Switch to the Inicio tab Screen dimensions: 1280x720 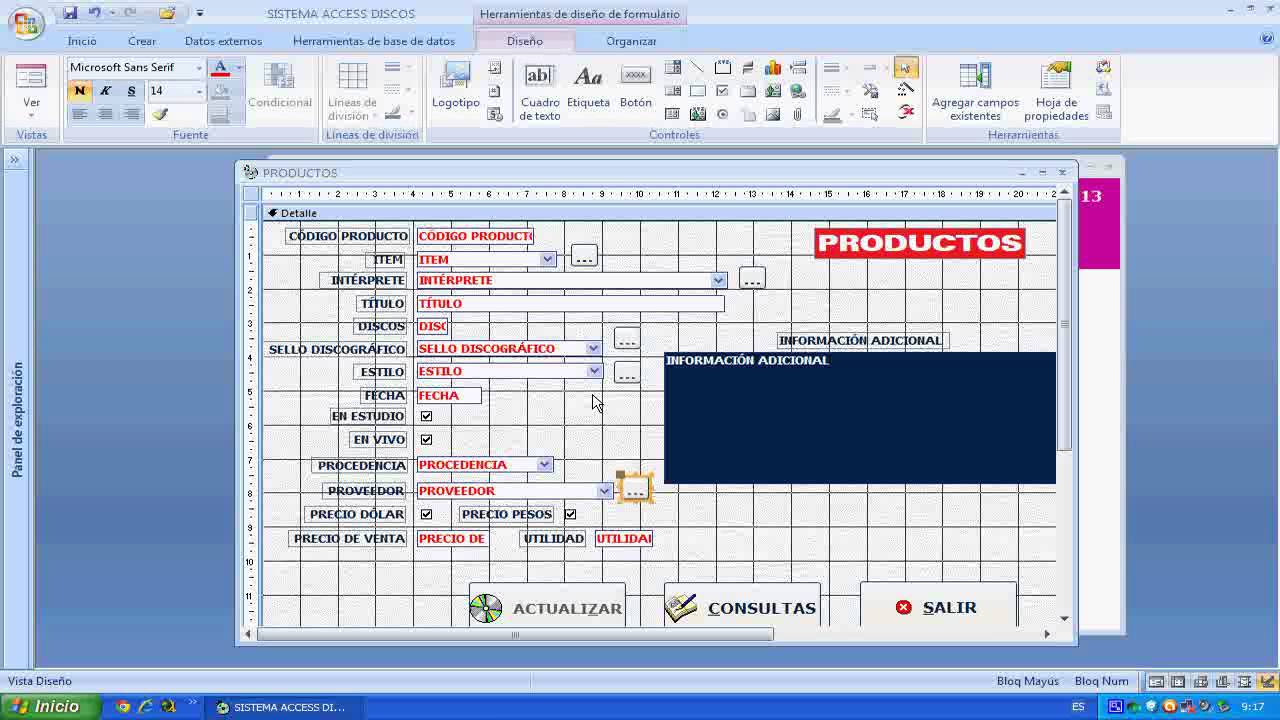coord(82,41)
